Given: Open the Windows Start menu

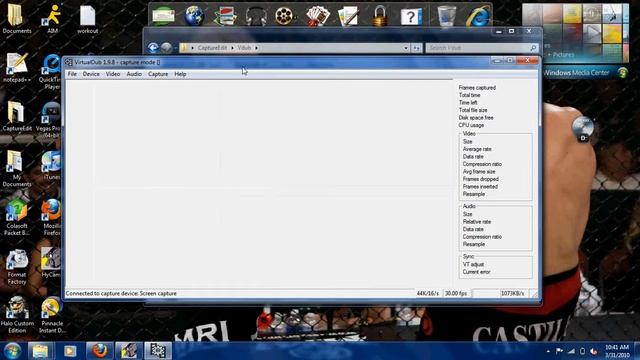Looking at the screenshot, I should pos(12,351).
